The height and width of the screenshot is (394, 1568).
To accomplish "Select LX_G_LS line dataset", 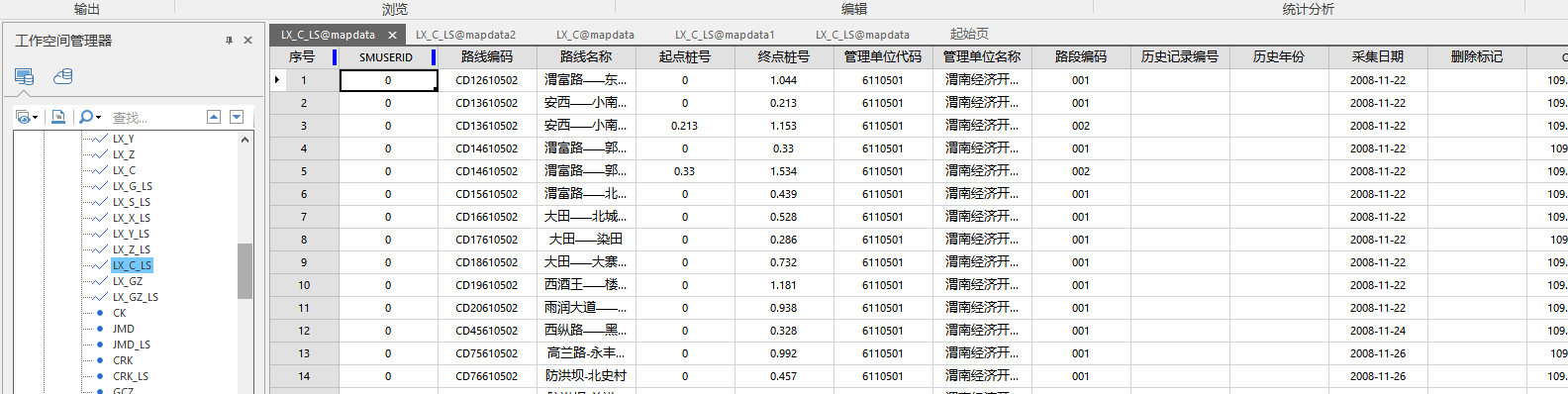I will click(132, 186).
